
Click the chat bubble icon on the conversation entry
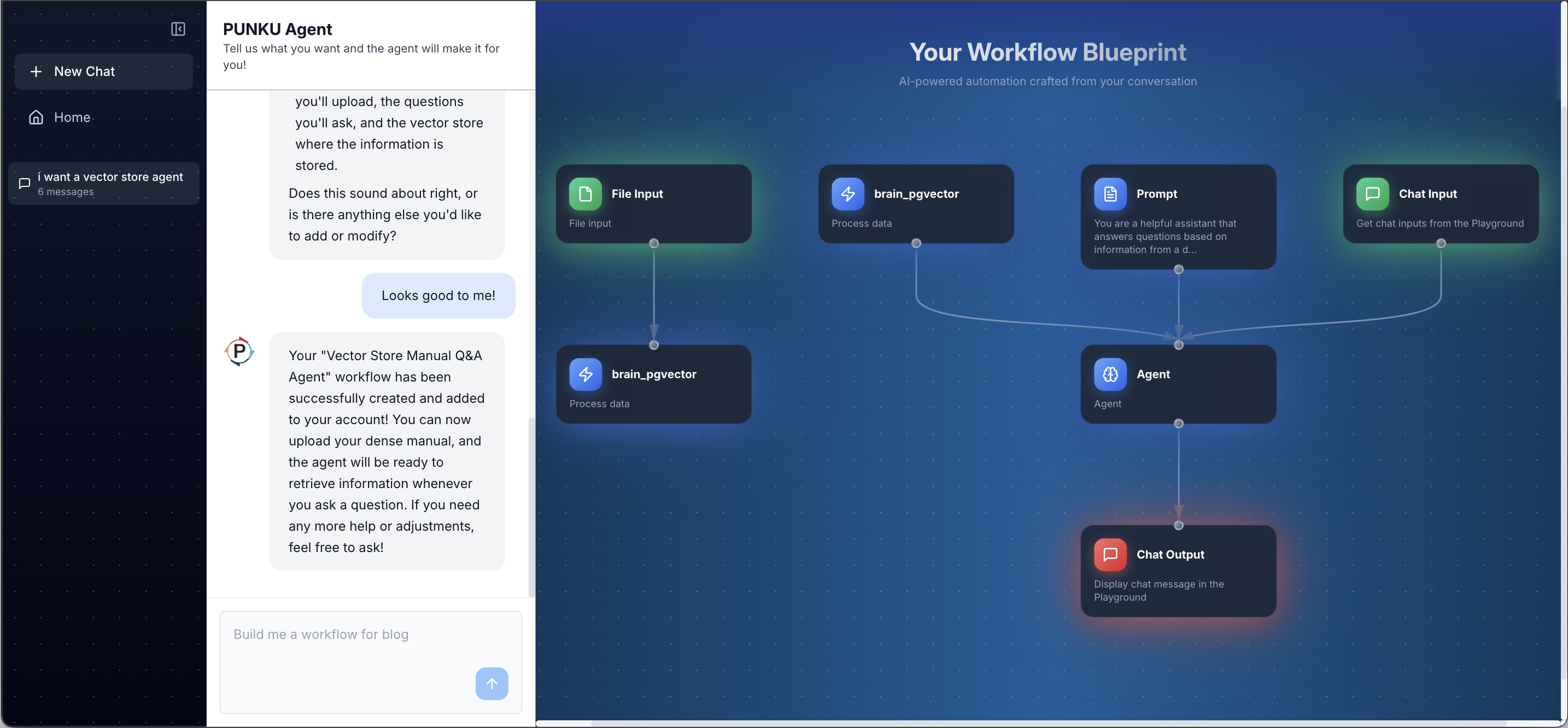pos(25,183)
